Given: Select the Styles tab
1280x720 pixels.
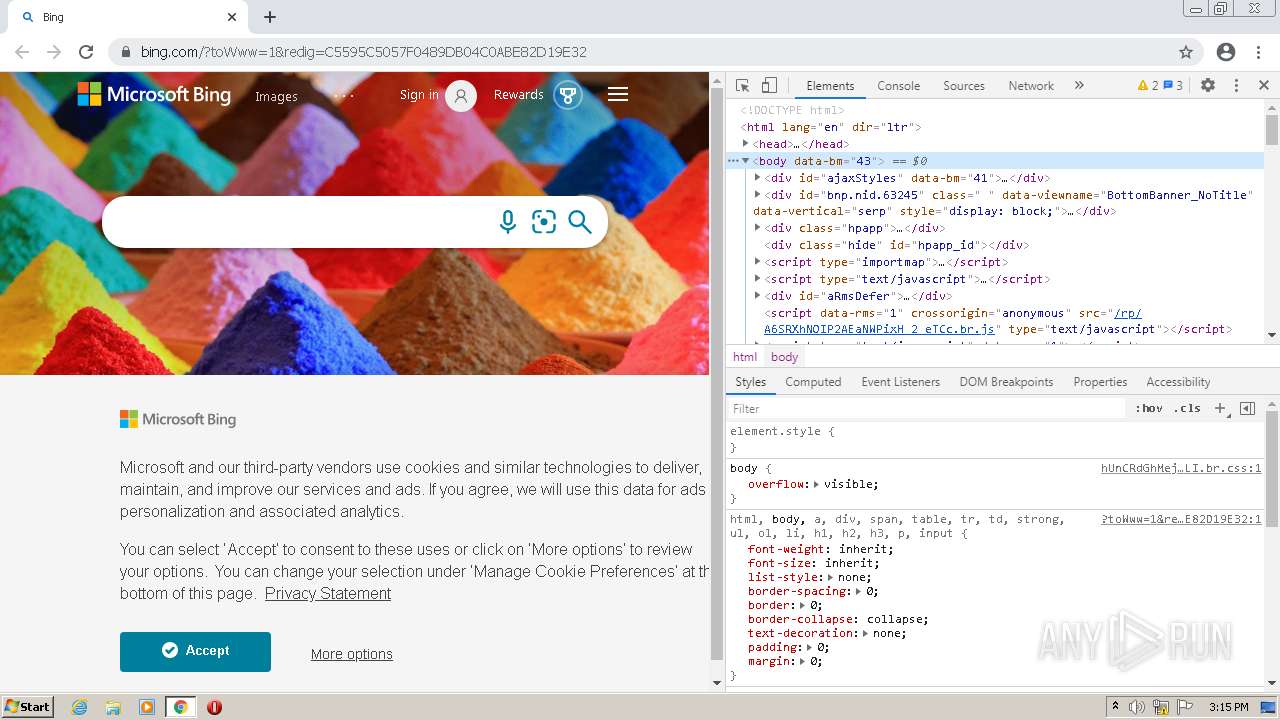Looking at the screenshot, I should tap(750, 382).
